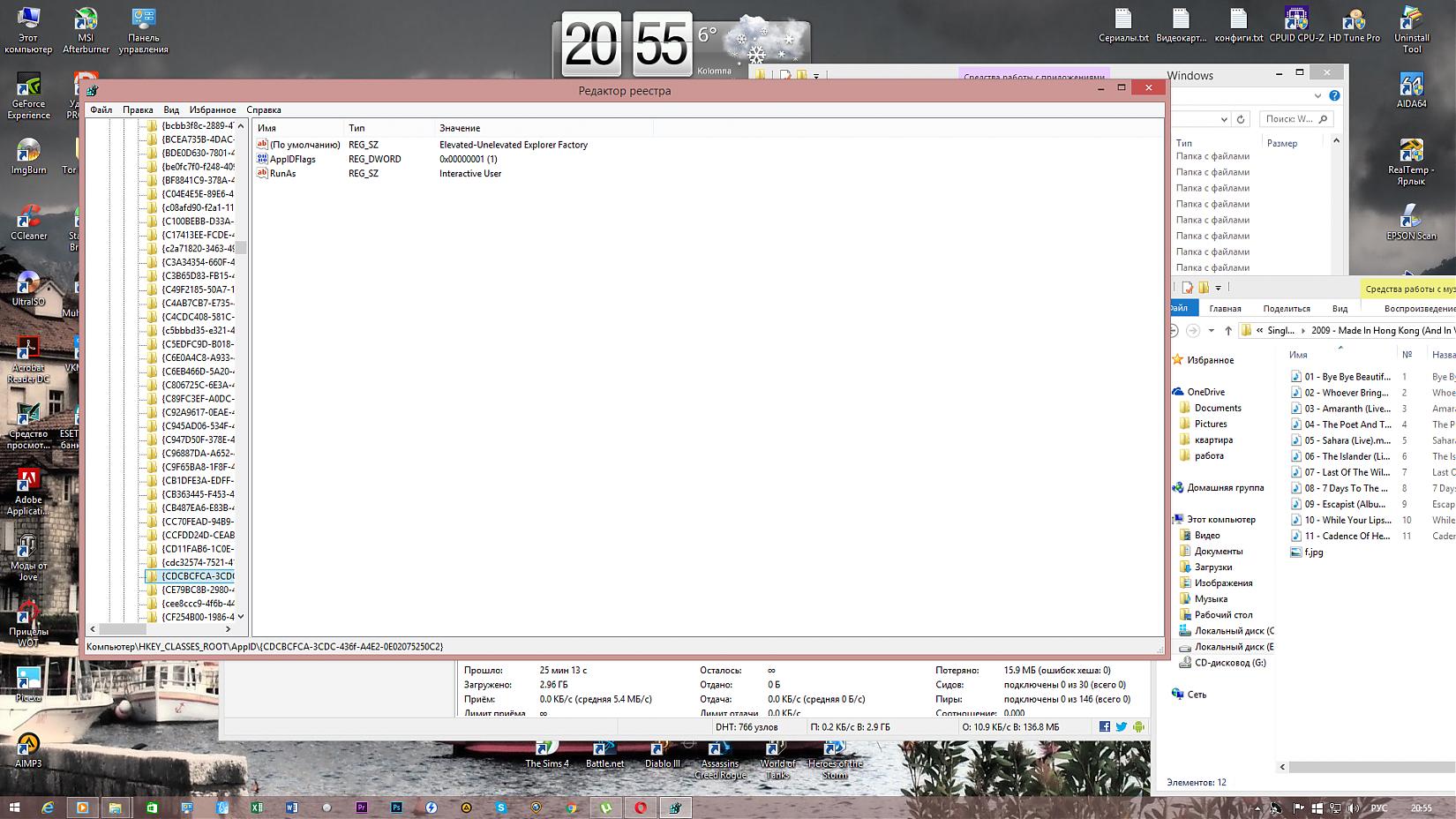Open Premiere Pro from the taskbar
The image size is (1456, 819).
(x=362, y=808)
